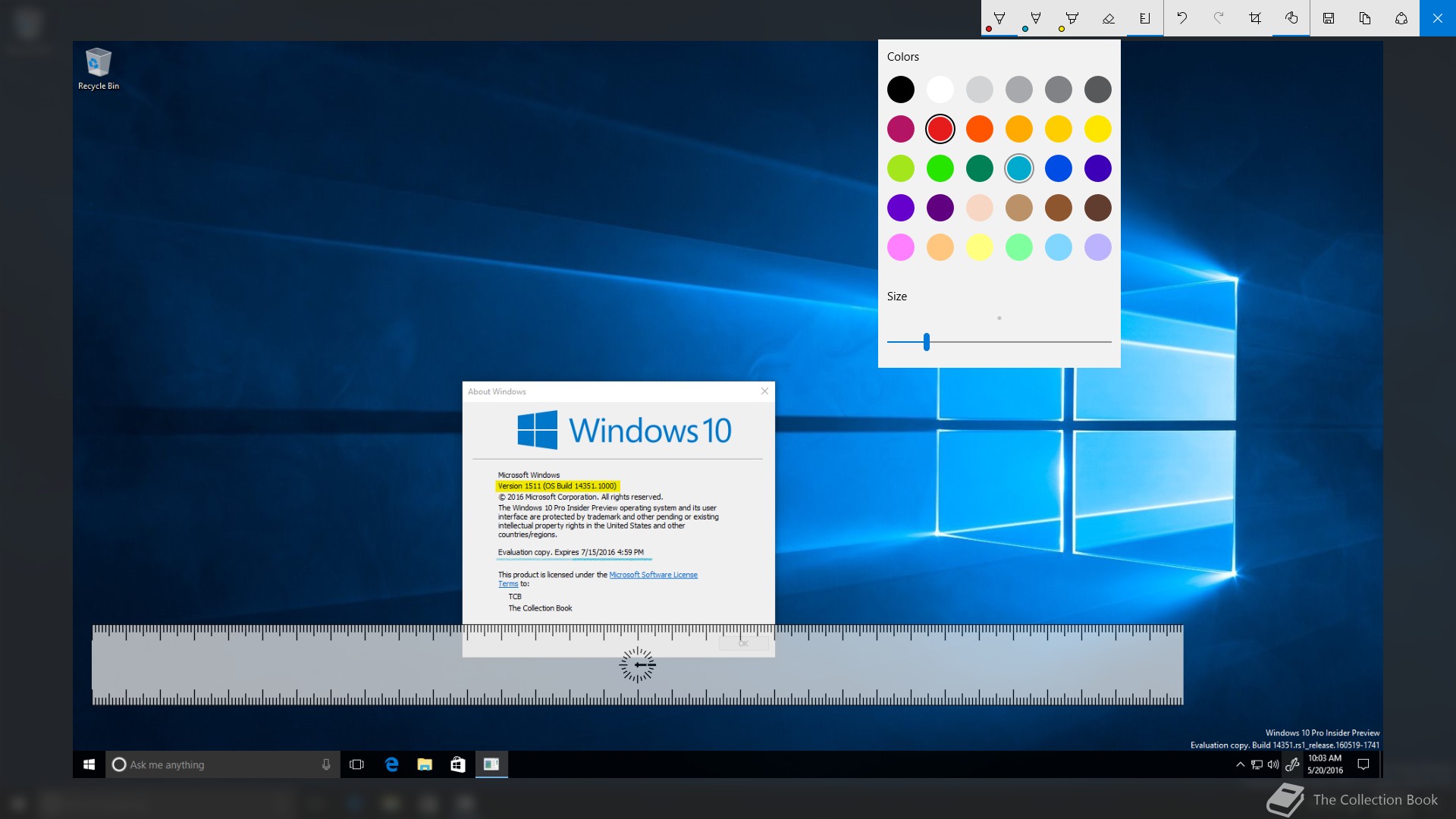Click the Ask me anything search box
Image resolution: width=1456 pixels, height=819 pixels.
[x=224, y=764]
